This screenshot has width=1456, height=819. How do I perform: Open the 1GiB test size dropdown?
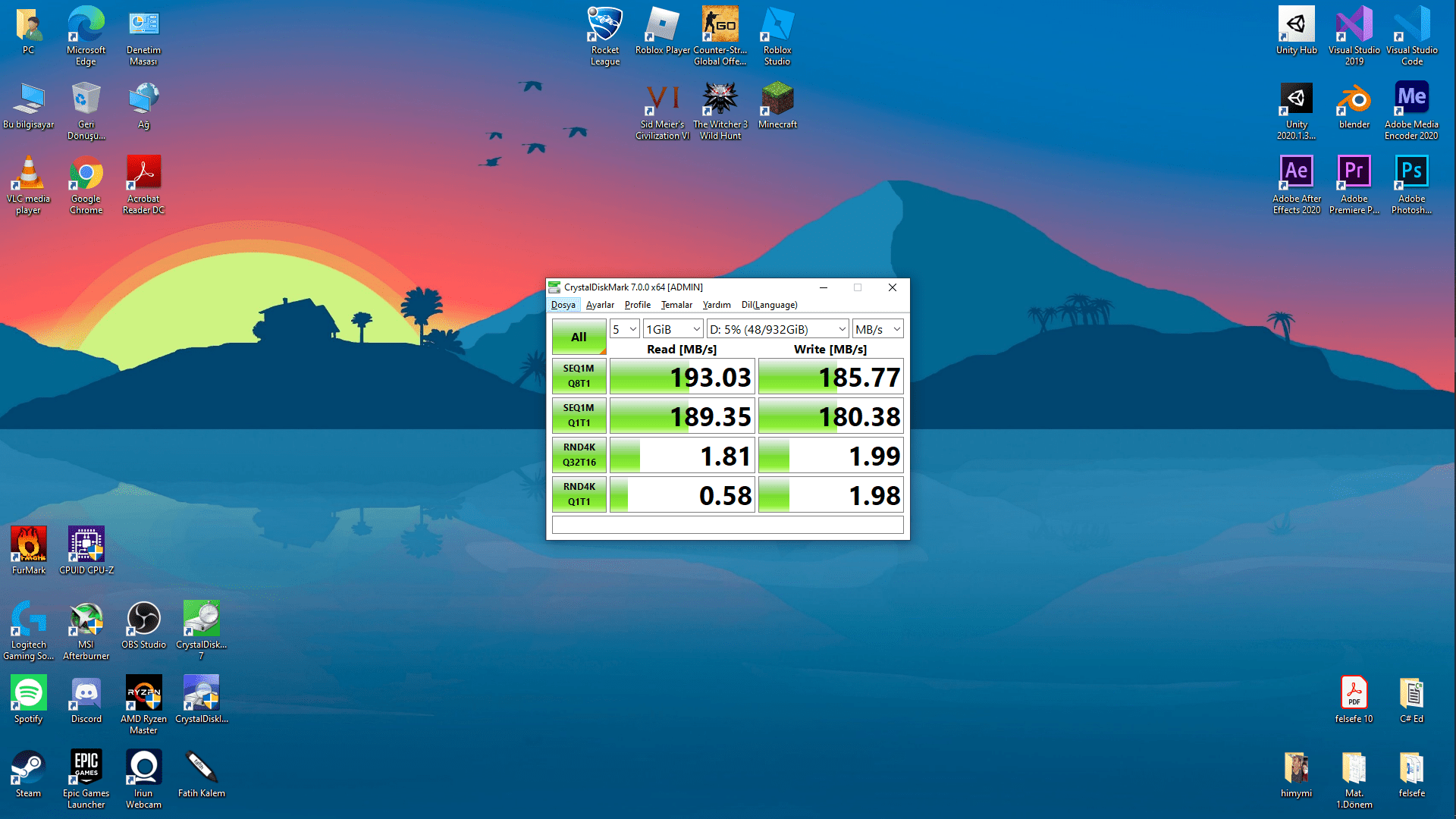(x=673, y=329)
